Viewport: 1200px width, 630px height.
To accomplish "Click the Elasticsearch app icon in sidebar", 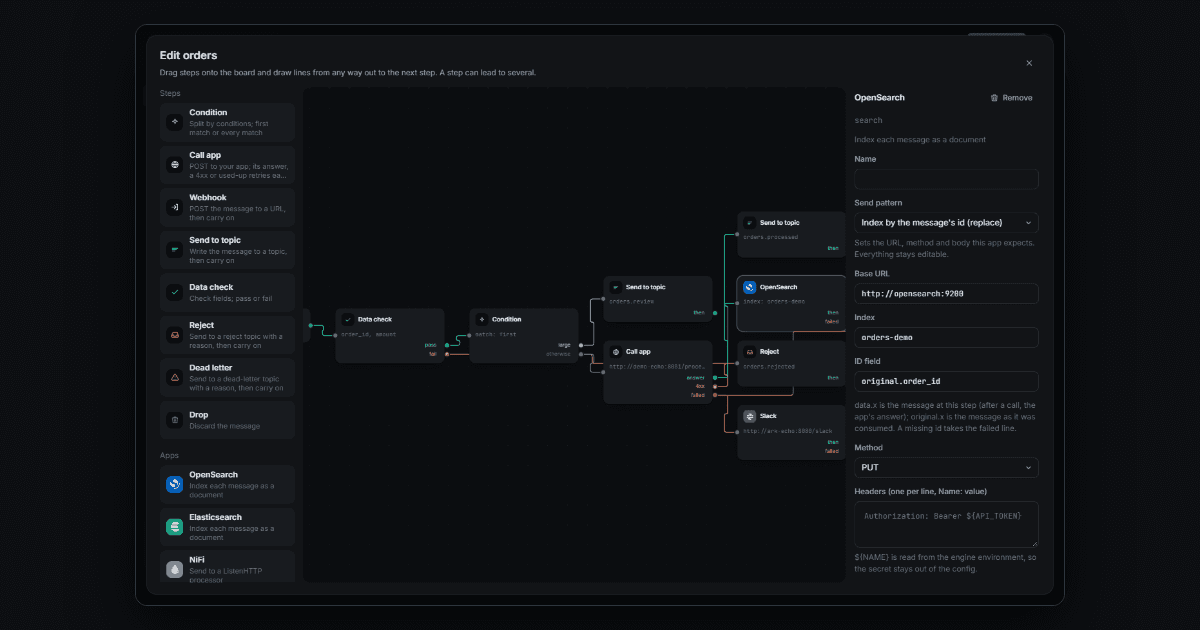I will (175, 526).
